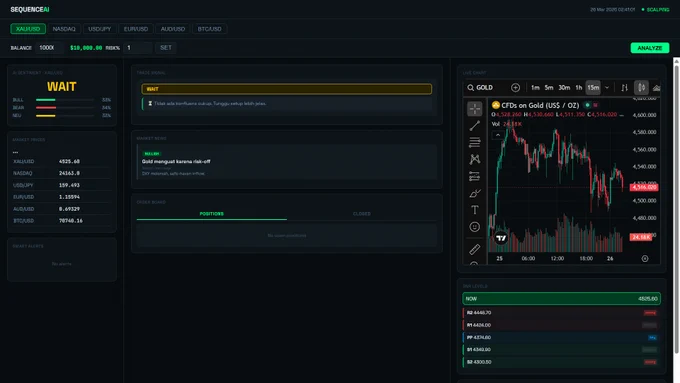Select the candlestick chart type icon
680x383 pixels.
[641, 88]
